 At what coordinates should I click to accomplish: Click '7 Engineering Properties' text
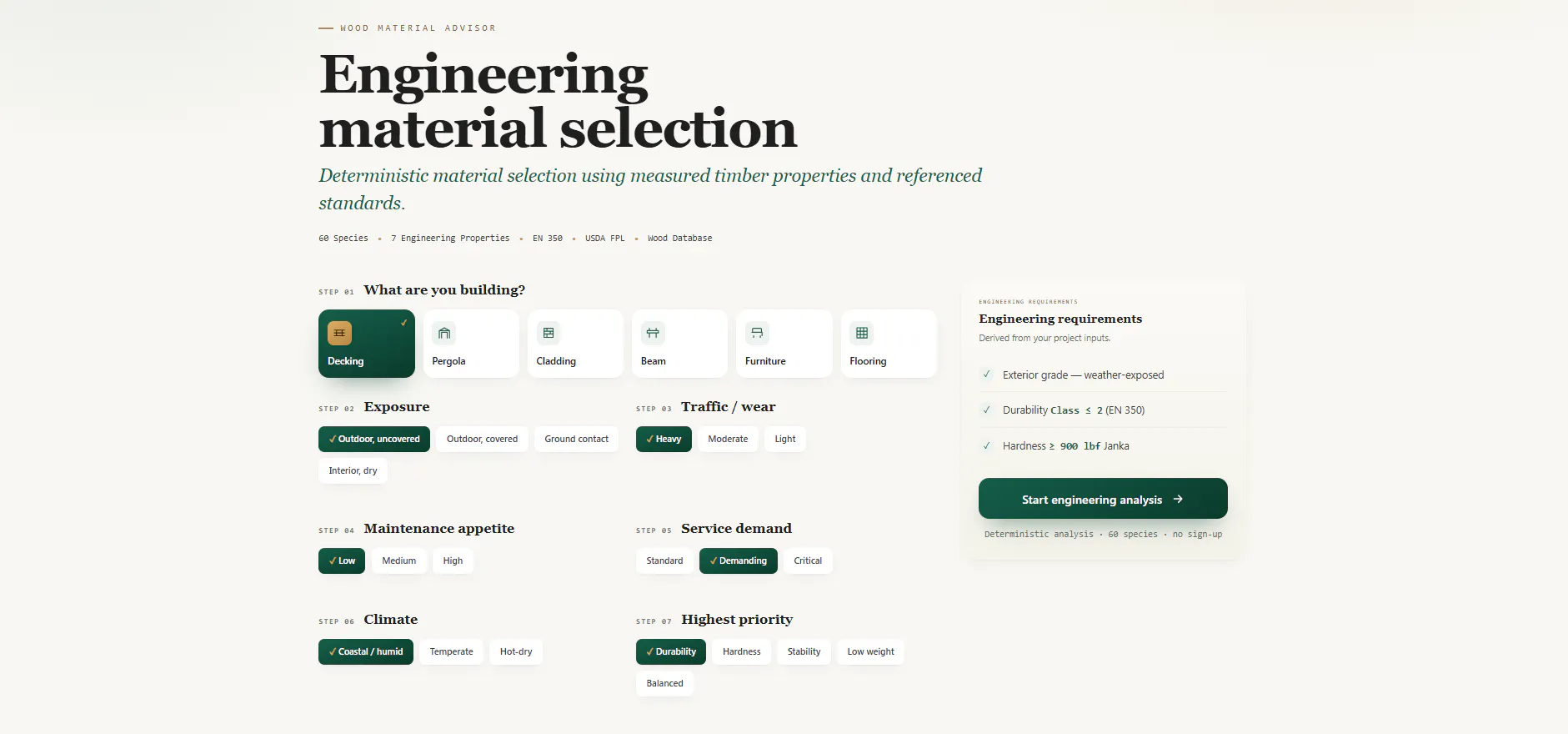(450, 239)
